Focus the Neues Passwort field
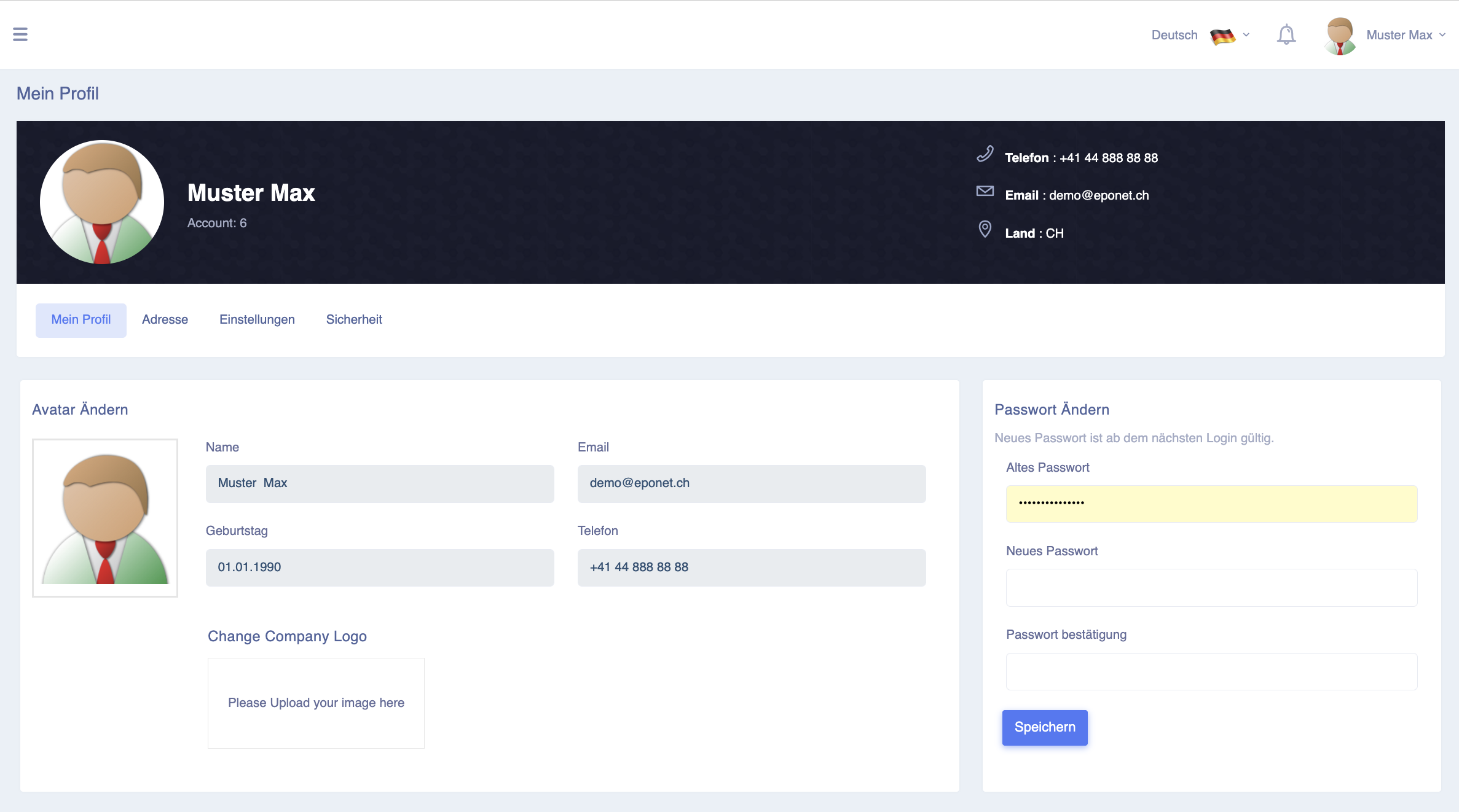The height and width of the screenshot is (812, 1459). coord(1211,588)
